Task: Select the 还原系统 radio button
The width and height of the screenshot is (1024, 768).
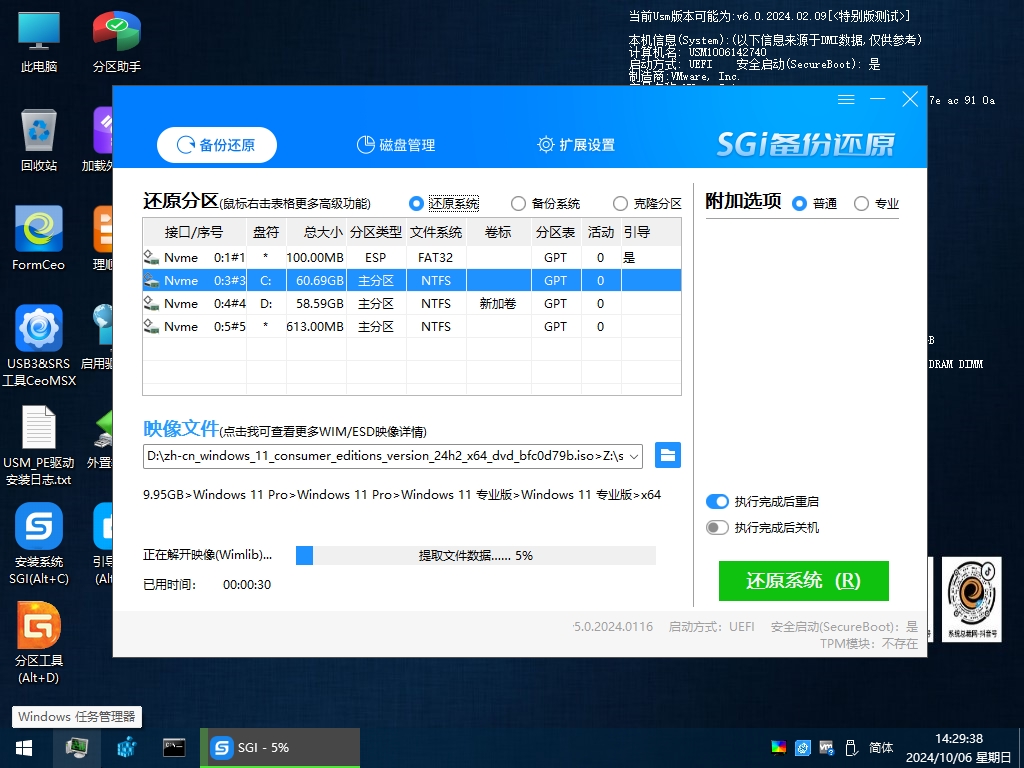Action: click(x=416, y=204)
